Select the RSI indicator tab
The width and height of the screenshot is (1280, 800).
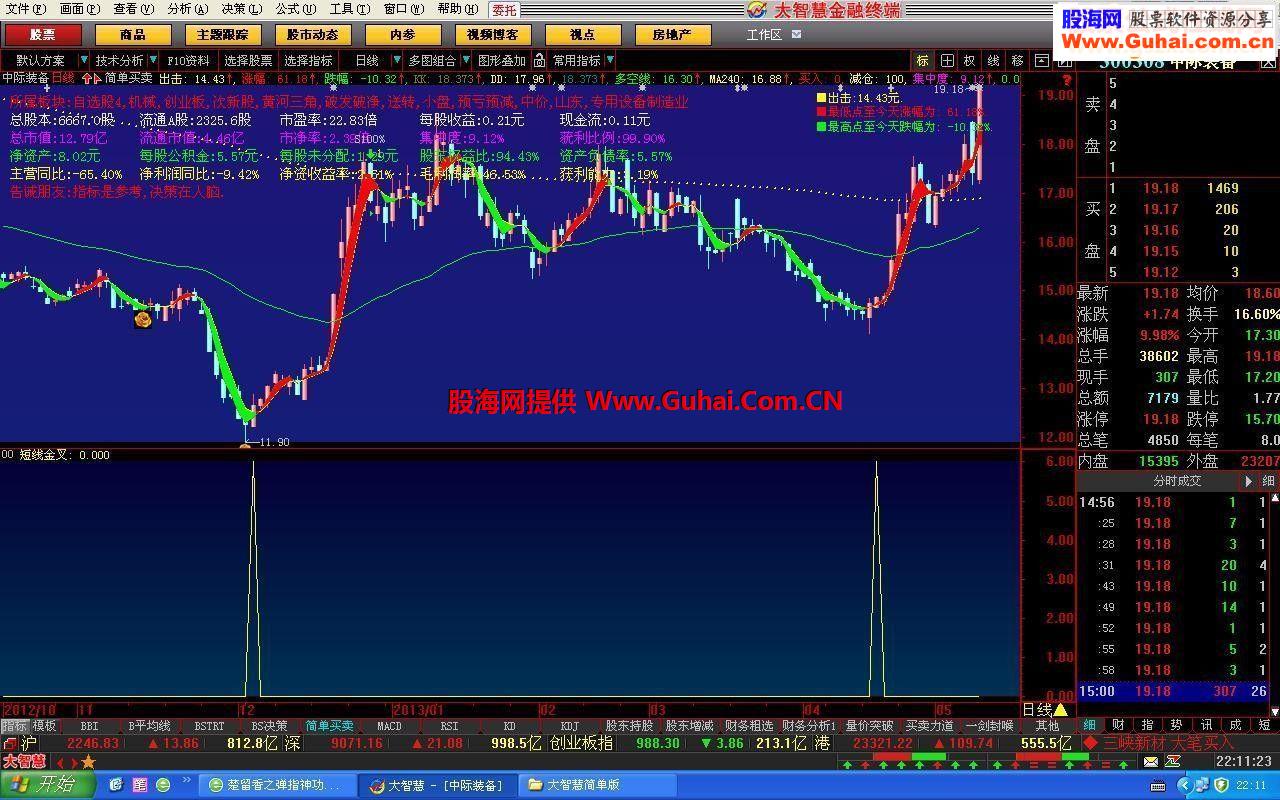click(x=449, y=726)
